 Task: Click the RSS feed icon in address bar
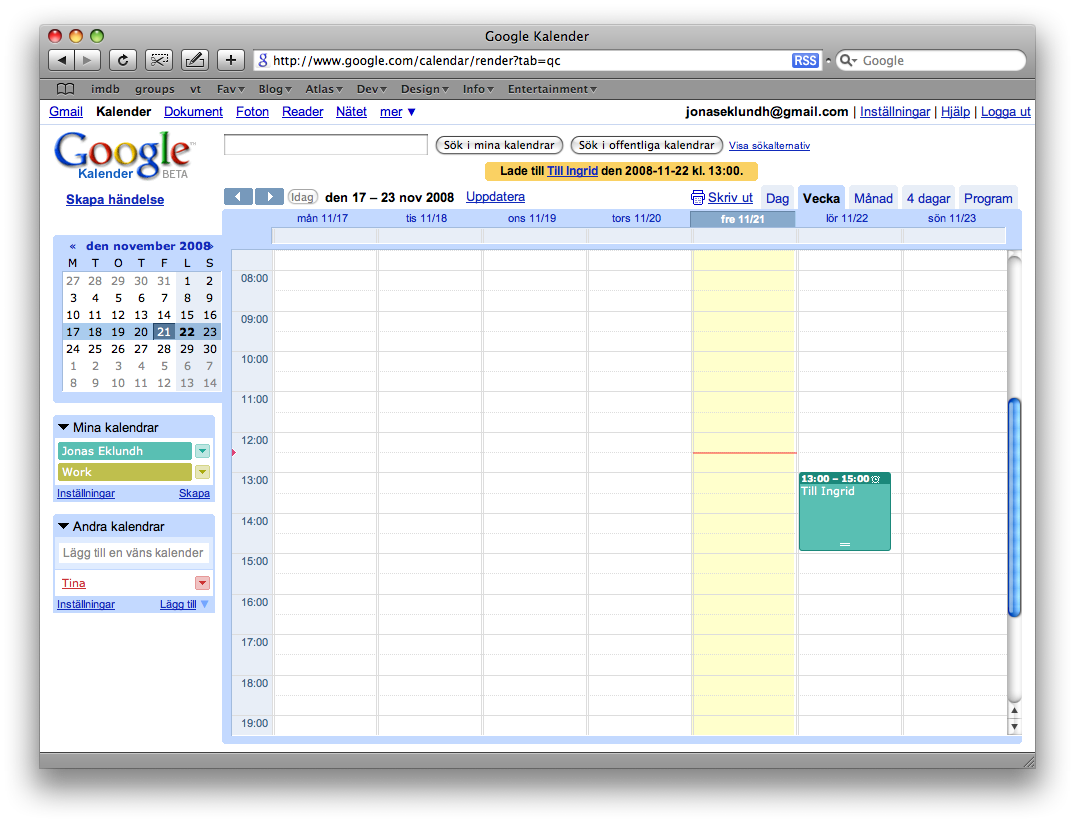point(805,61)
